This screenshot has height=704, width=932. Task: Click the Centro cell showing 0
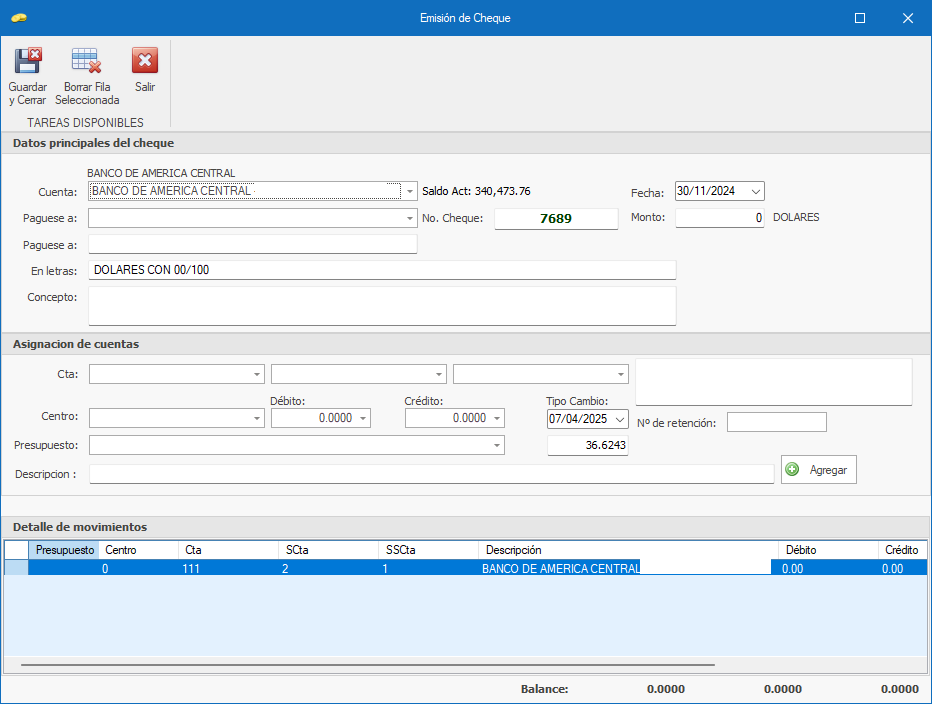(x=138, y=568)
